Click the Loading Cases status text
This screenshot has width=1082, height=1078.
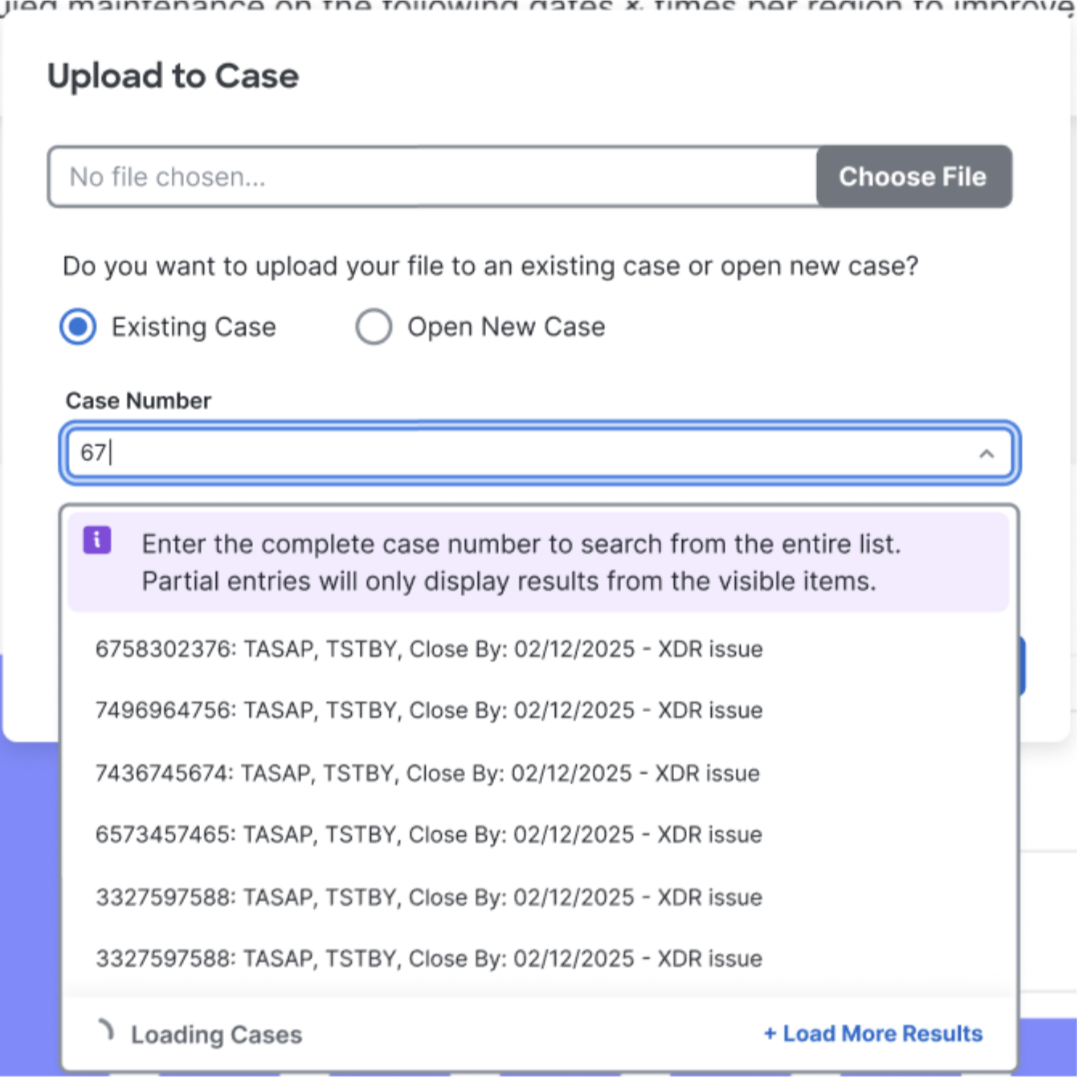coord(216,1035)
